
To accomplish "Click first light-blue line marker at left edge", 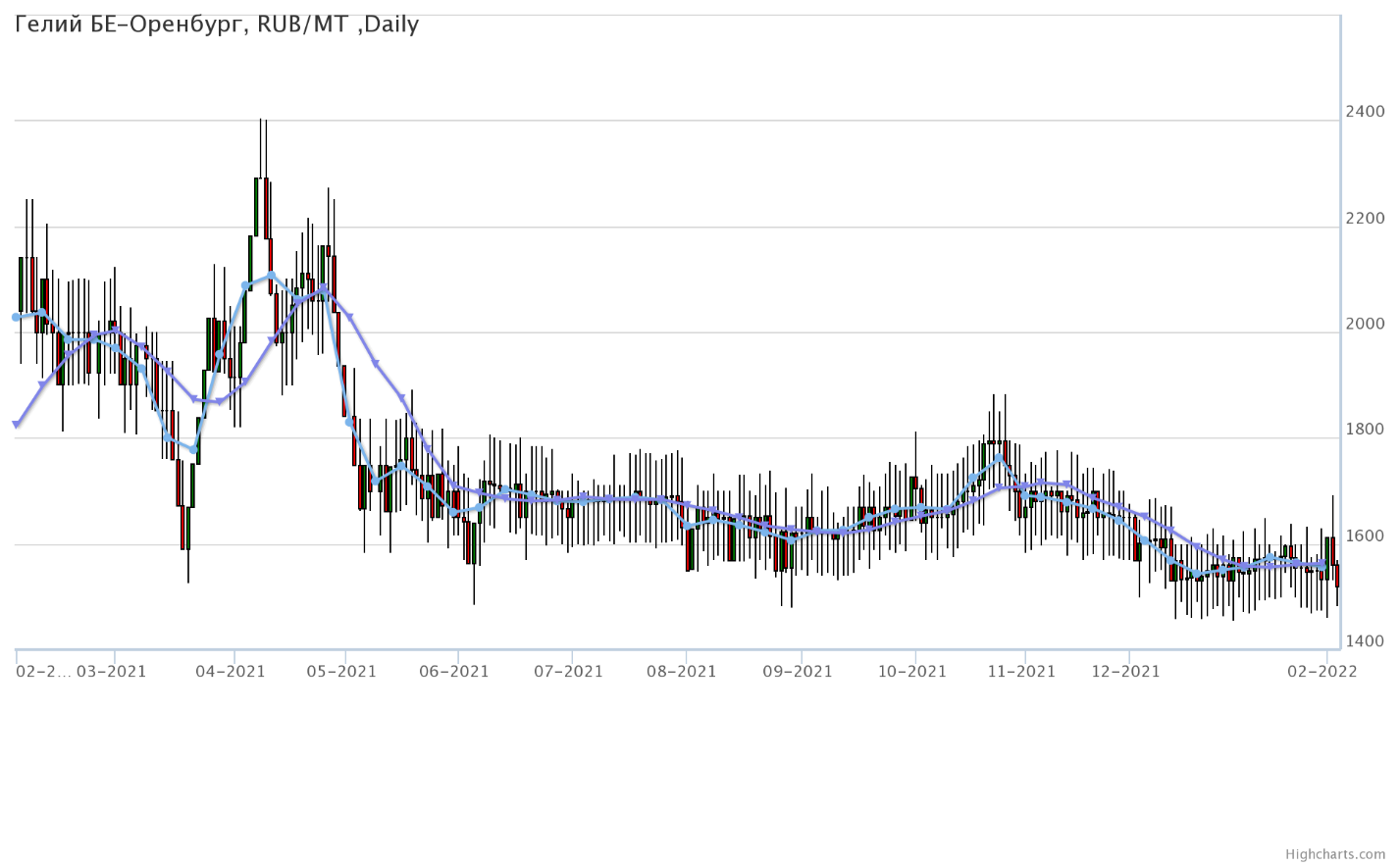I will pyautogui.click(x=16, y=318).
